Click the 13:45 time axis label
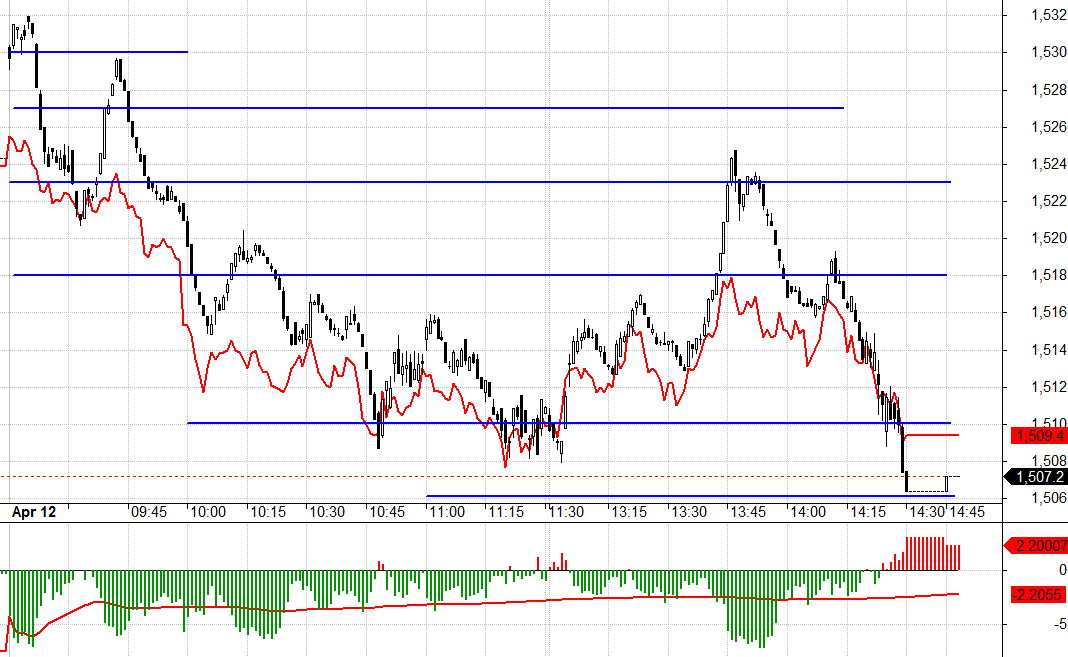Image resolution: width=1068 pixels, height=657 pixels. click(x=745, y=511)
